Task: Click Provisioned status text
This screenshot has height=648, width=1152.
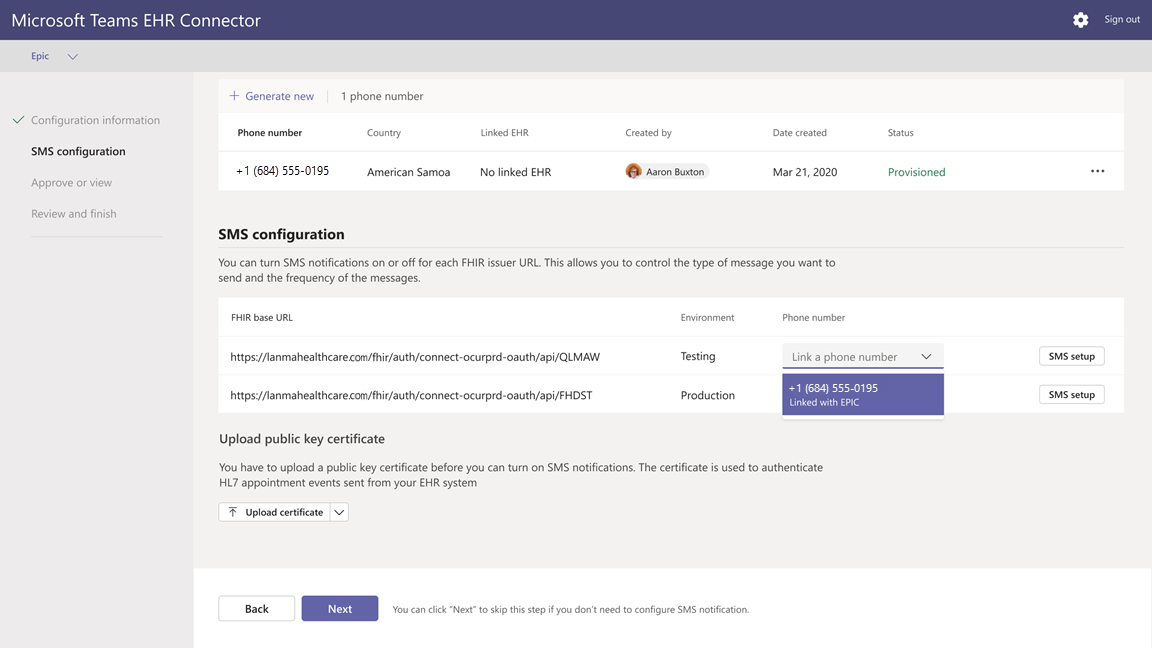Action: click(916, 172)
